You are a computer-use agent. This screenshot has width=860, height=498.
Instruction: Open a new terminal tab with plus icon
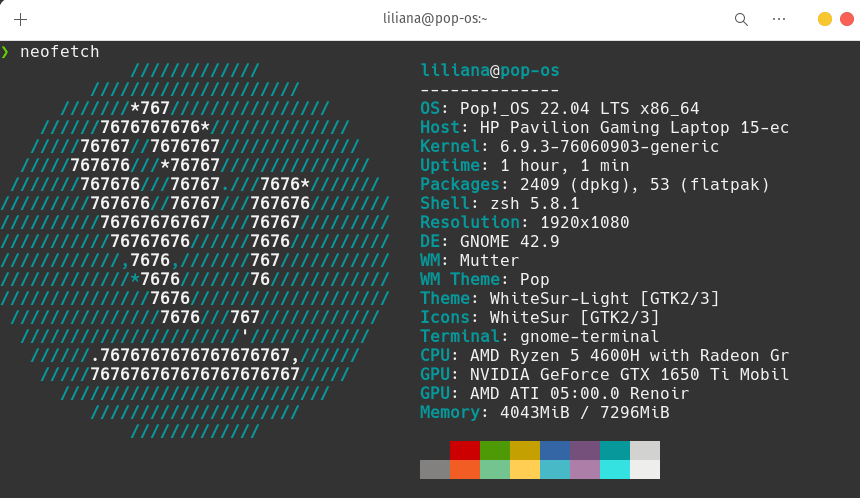tap(20, 20)
